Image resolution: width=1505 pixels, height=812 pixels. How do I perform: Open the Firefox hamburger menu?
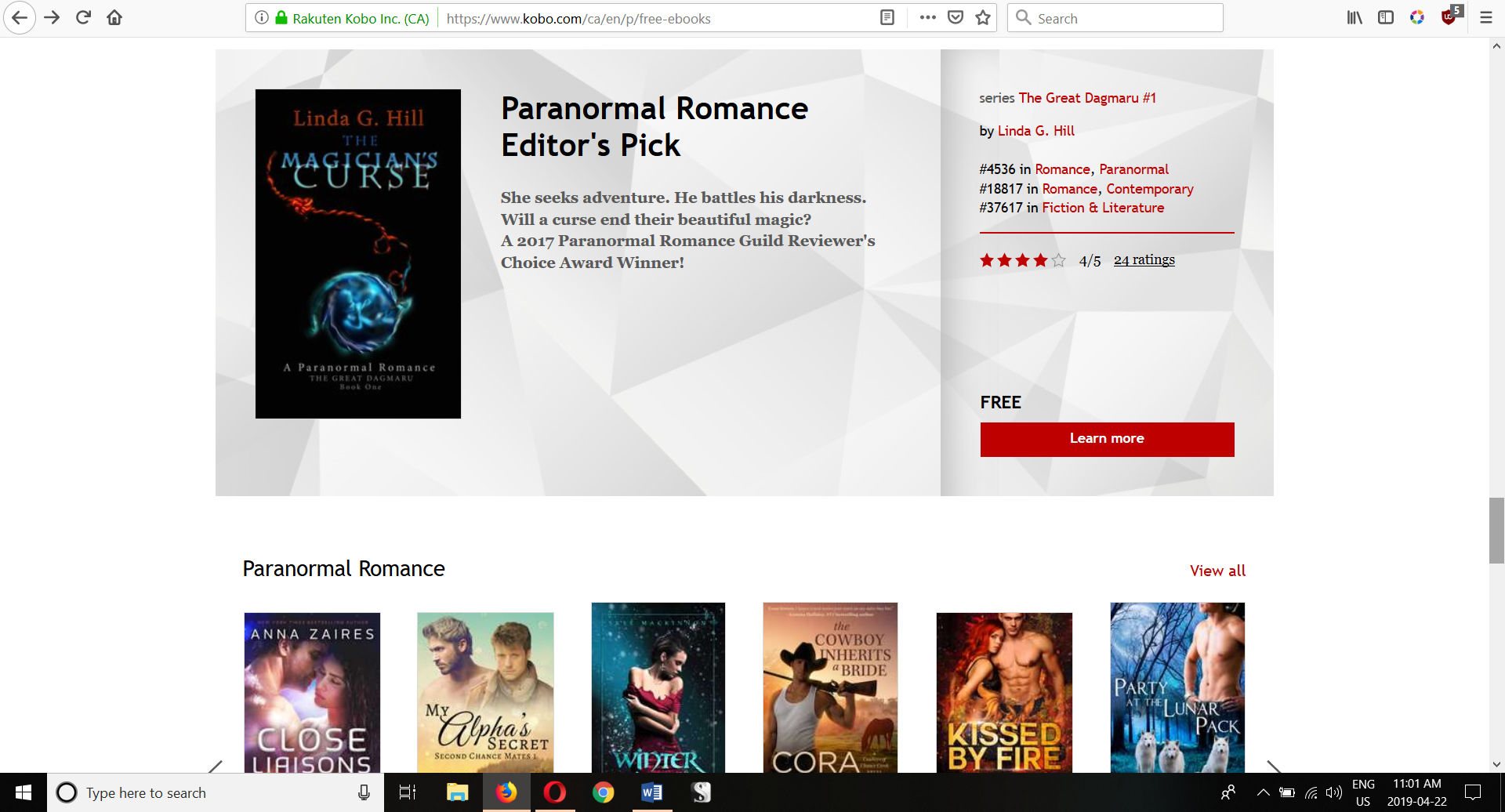1485,17
